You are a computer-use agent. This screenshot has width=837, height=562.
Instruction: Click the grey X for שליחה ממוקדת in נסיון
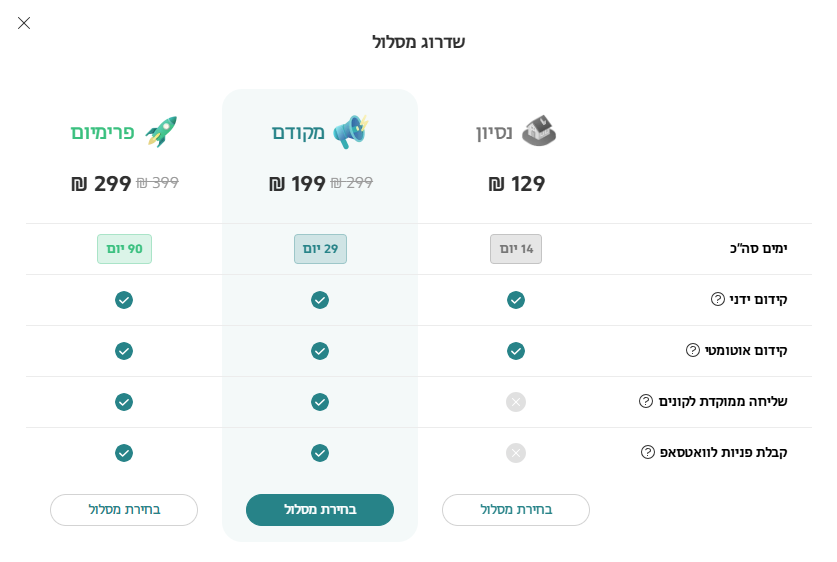pos(516,402)
